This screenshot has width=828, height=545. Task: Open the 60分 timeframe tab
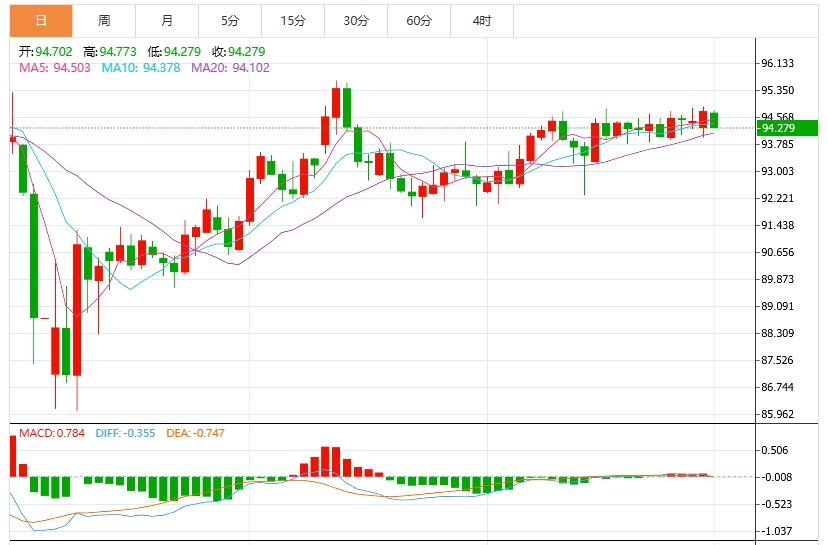pos(419,21)
